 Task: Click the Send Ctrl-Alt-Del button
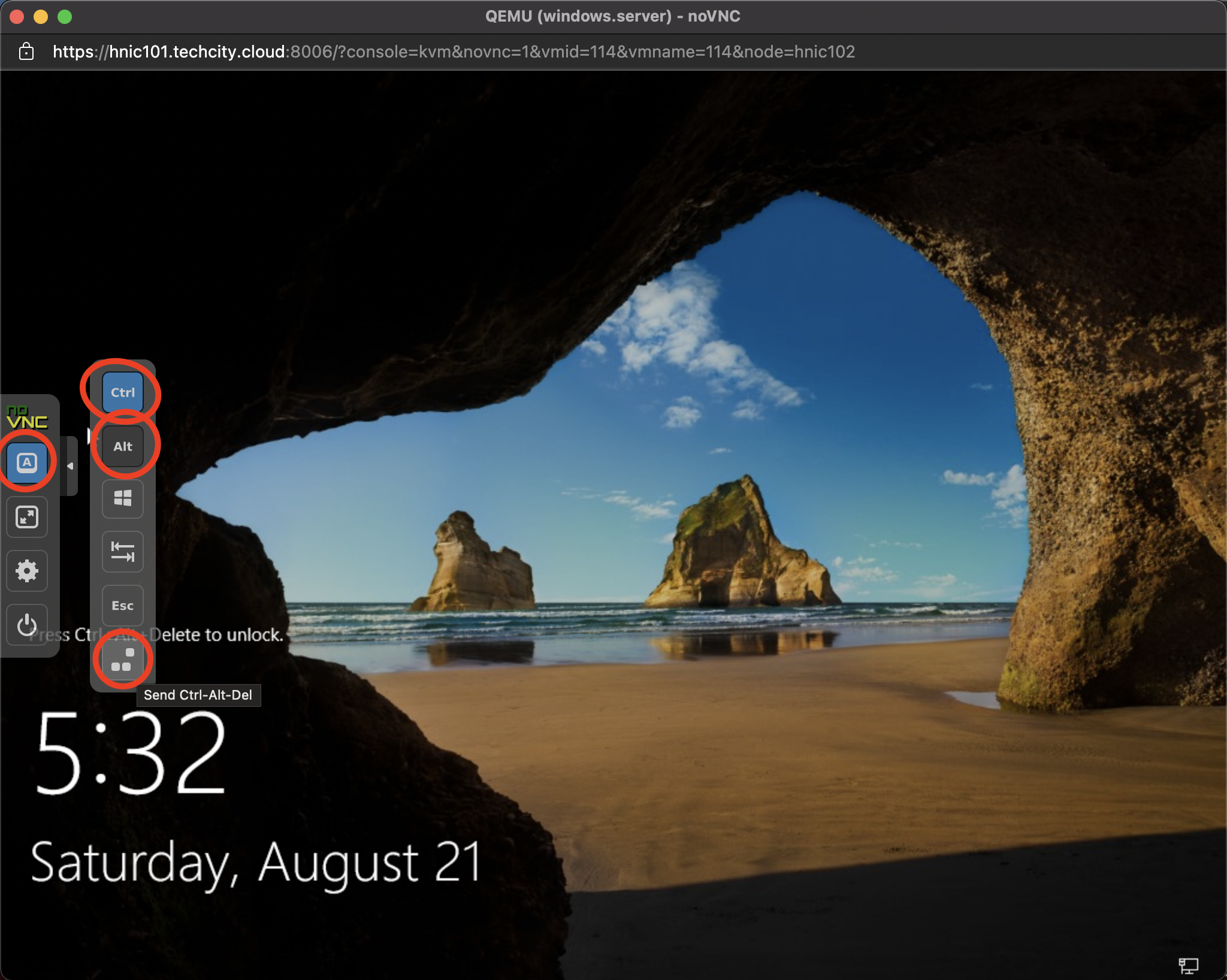(x=123, y=660)
